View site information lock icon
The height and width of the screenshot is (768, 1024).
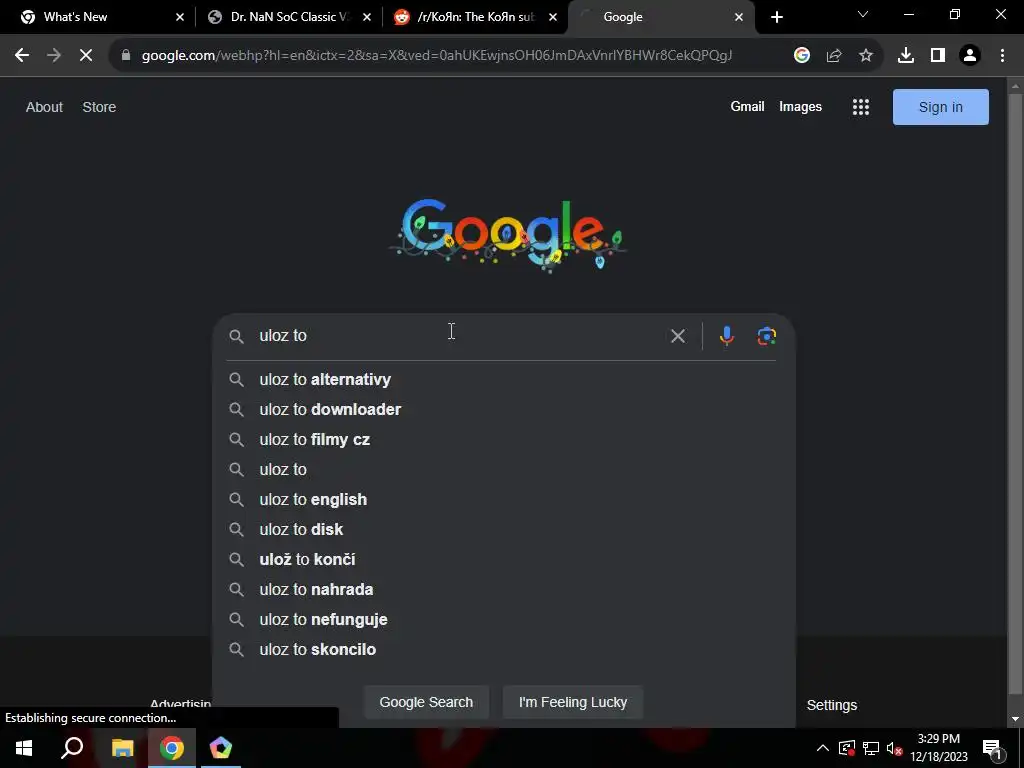point(126,56)
